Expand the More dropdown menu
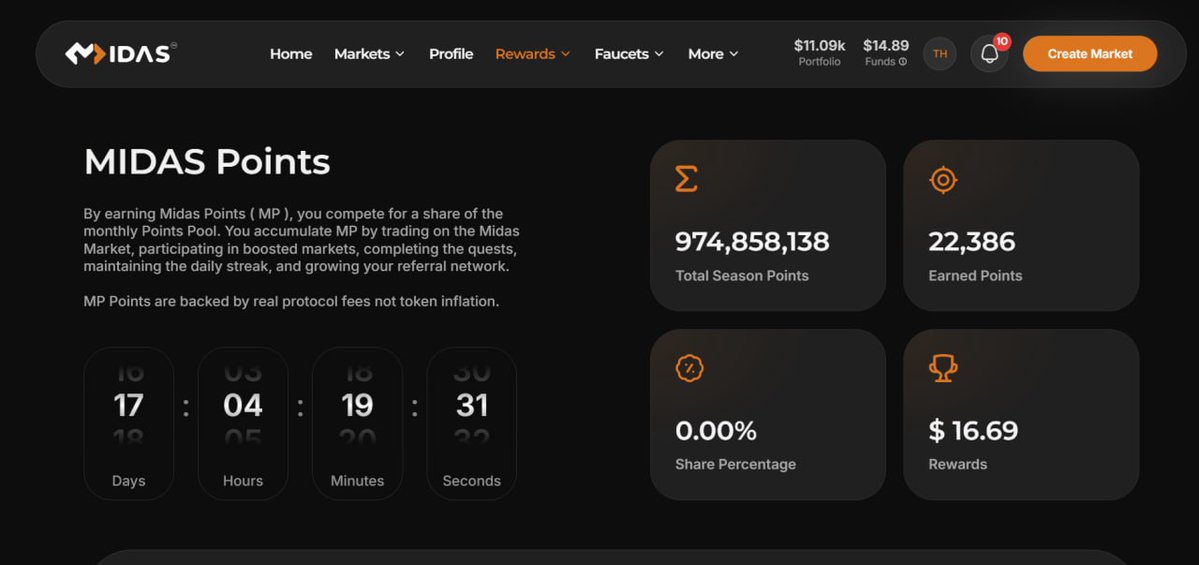 pyautogui.click(x=713, y=54)
